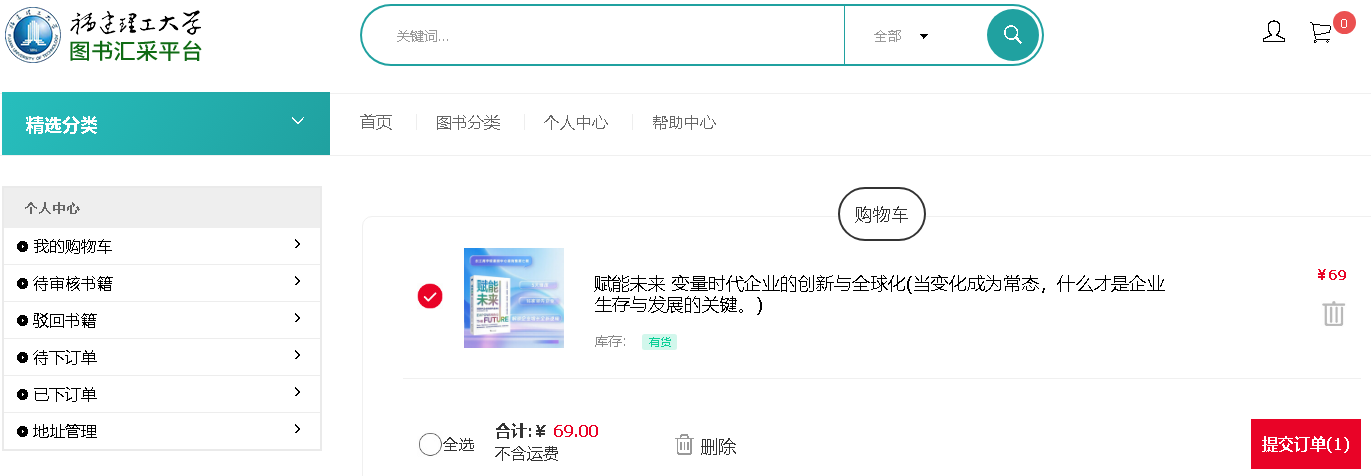This screenshot has height=476, width=1371.
Task: Open the user account icon
Action: [x=1273, y=33]
